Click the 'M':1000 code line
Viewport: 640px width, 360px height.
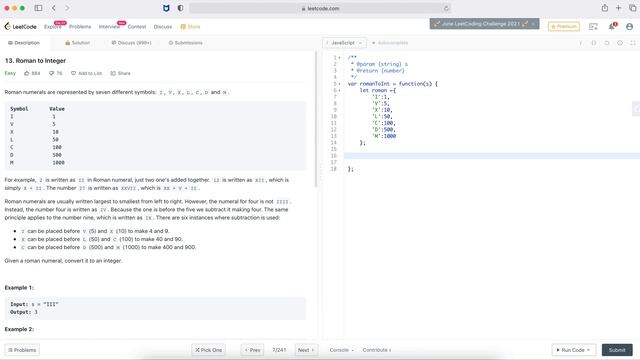coord(384,136)
